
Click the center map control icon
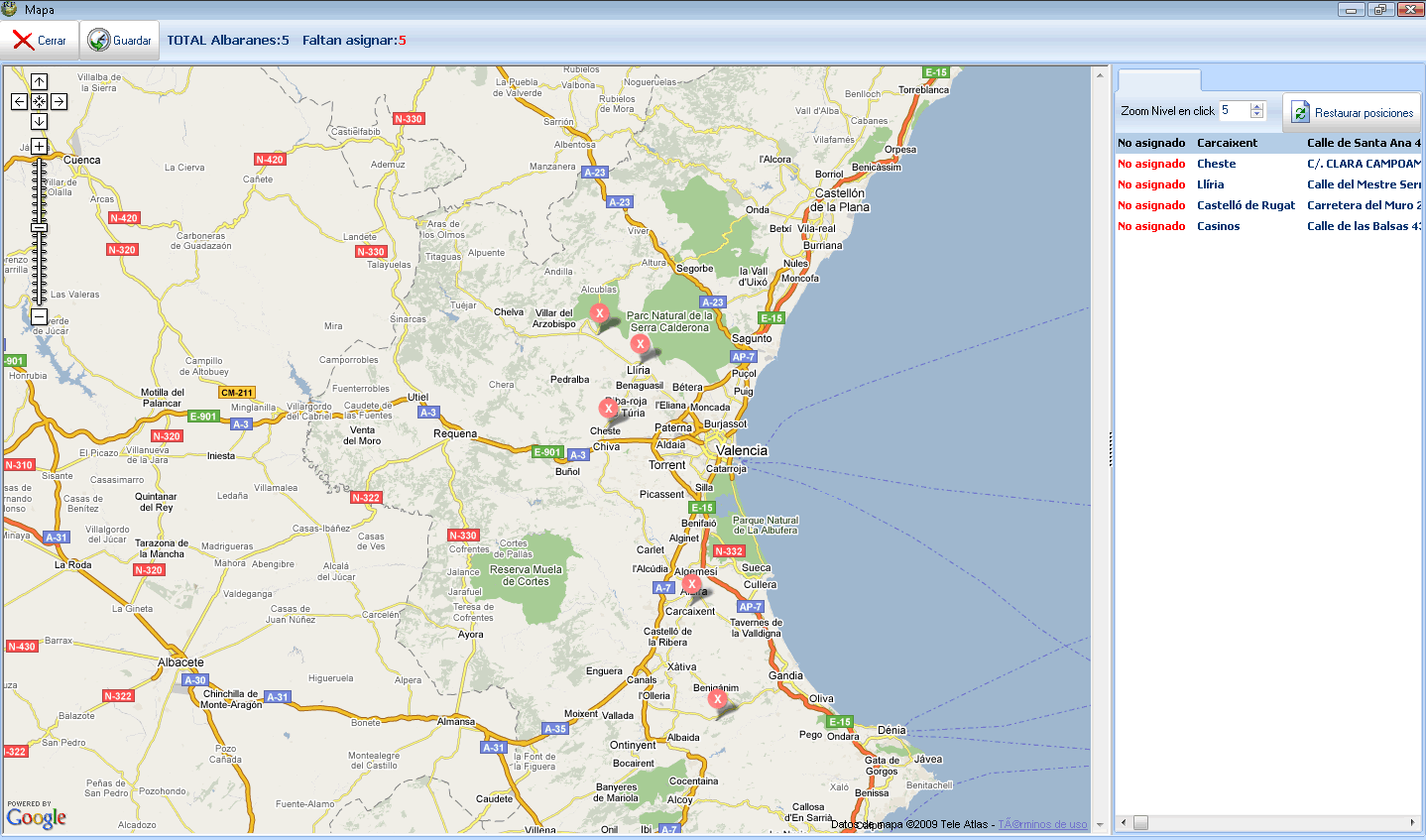coord(39,101)
